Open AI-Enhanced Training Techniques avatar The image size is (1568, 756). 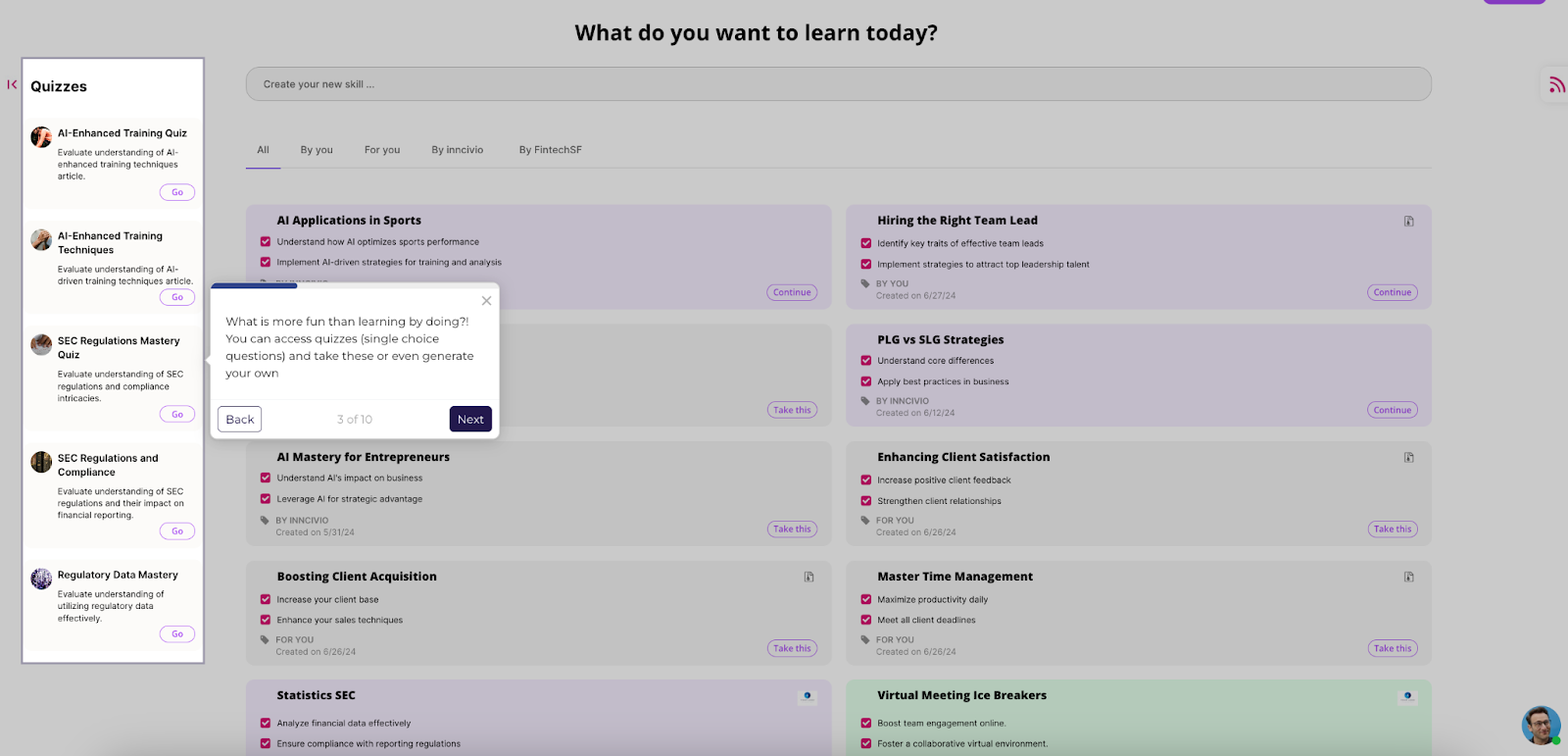(x=41, y=240)
